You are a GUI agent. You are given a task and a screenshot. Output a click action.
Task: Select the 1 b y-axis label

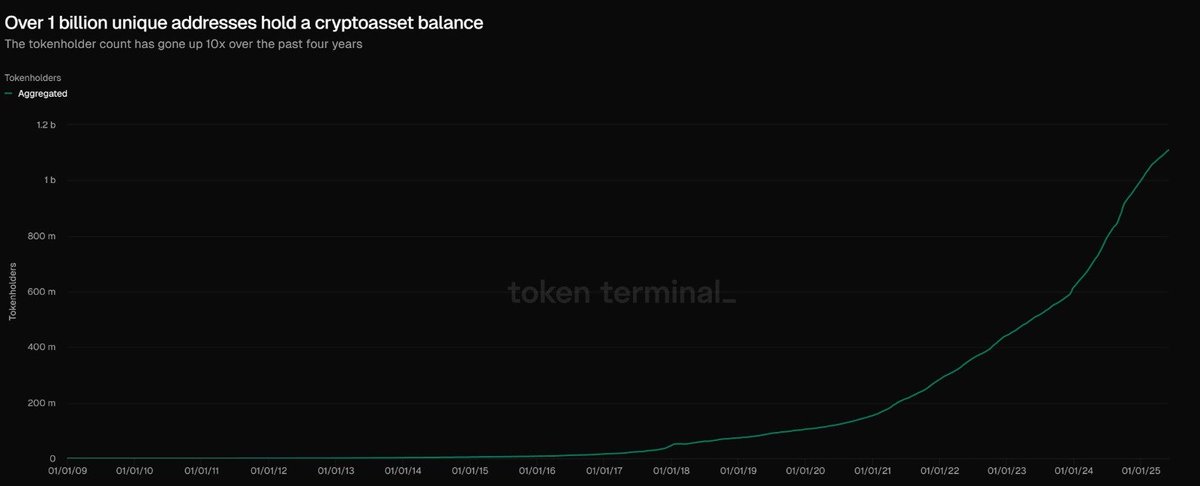49,181
